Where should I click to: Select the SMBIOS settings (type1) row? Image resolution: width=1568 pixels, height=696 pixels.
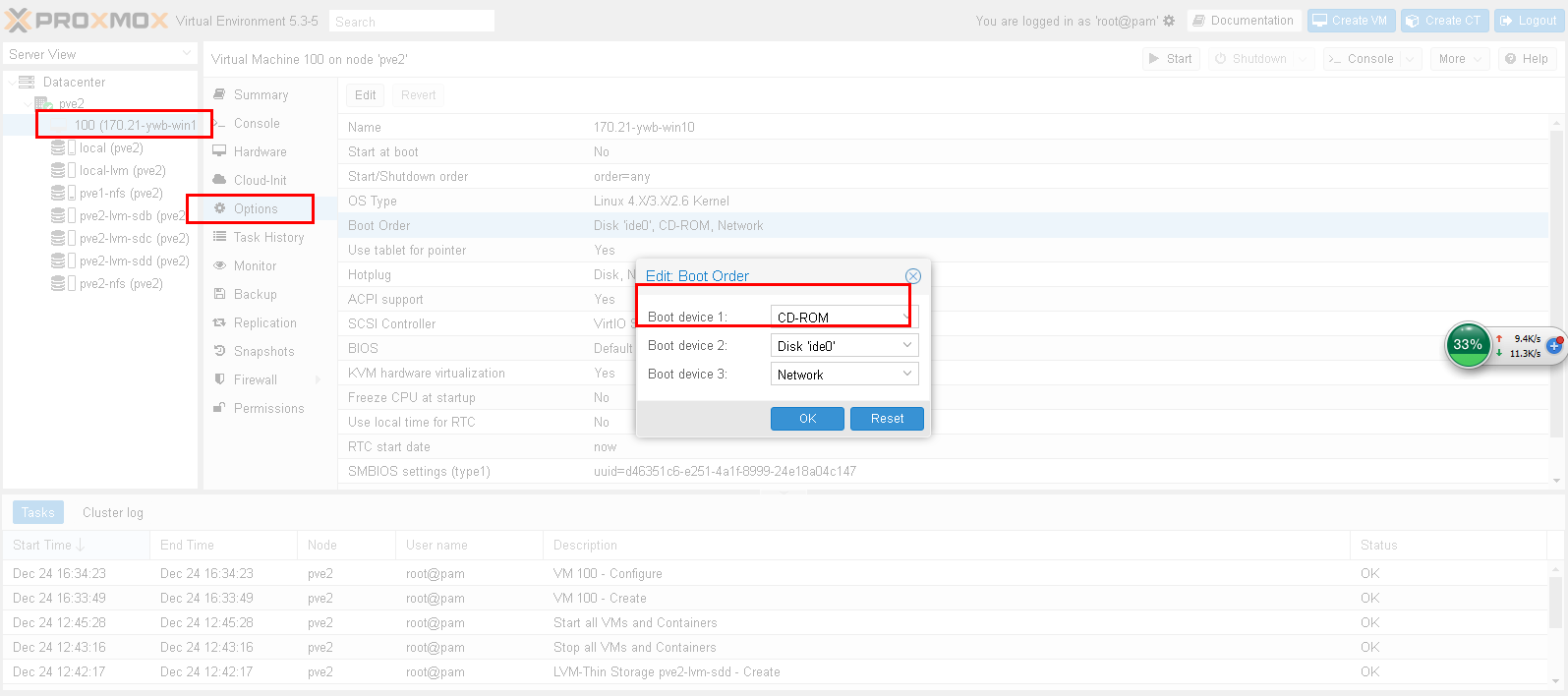coord(943,472)
